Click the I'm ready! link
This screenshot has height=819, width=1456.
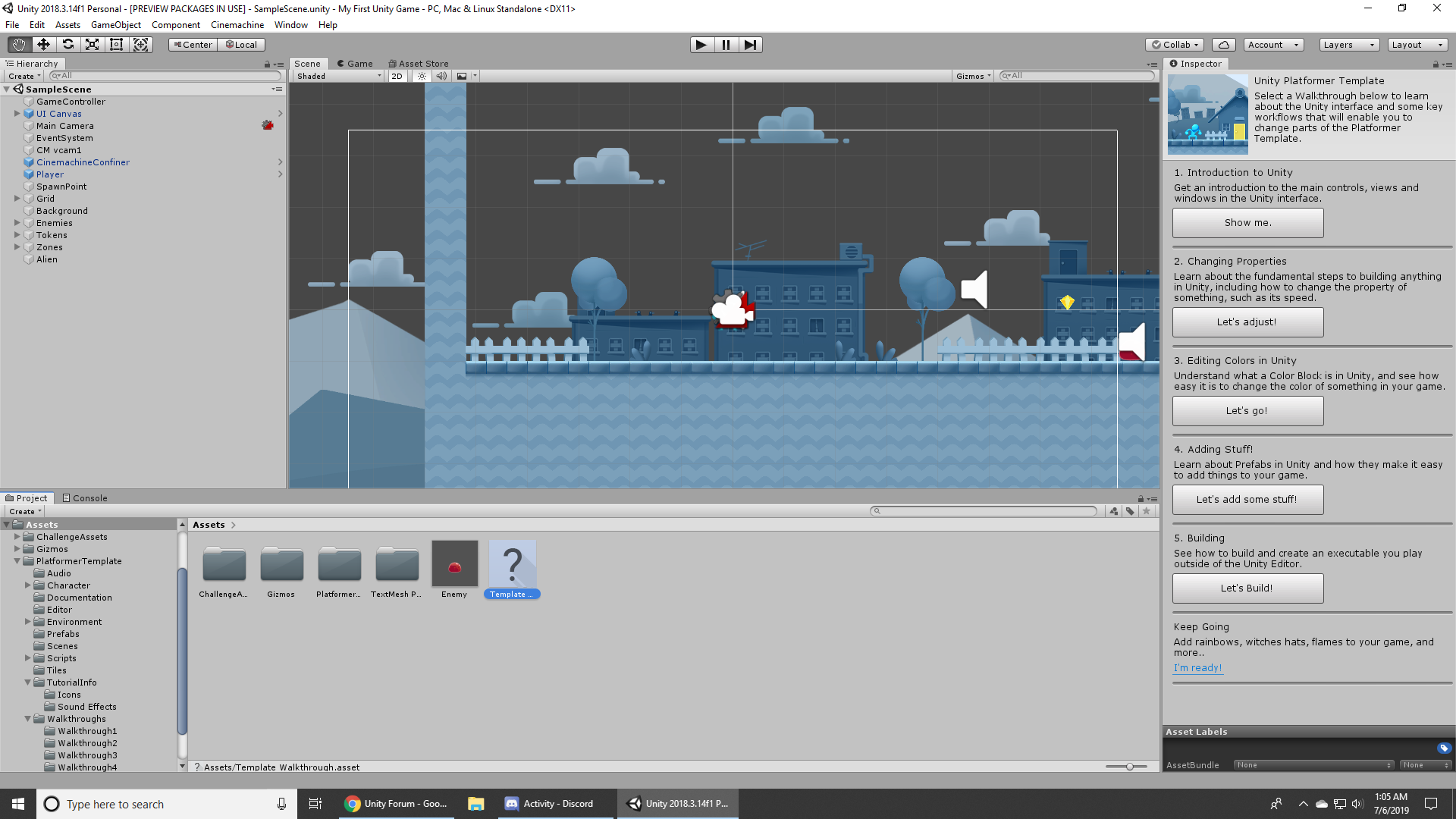click(1197, 668)
